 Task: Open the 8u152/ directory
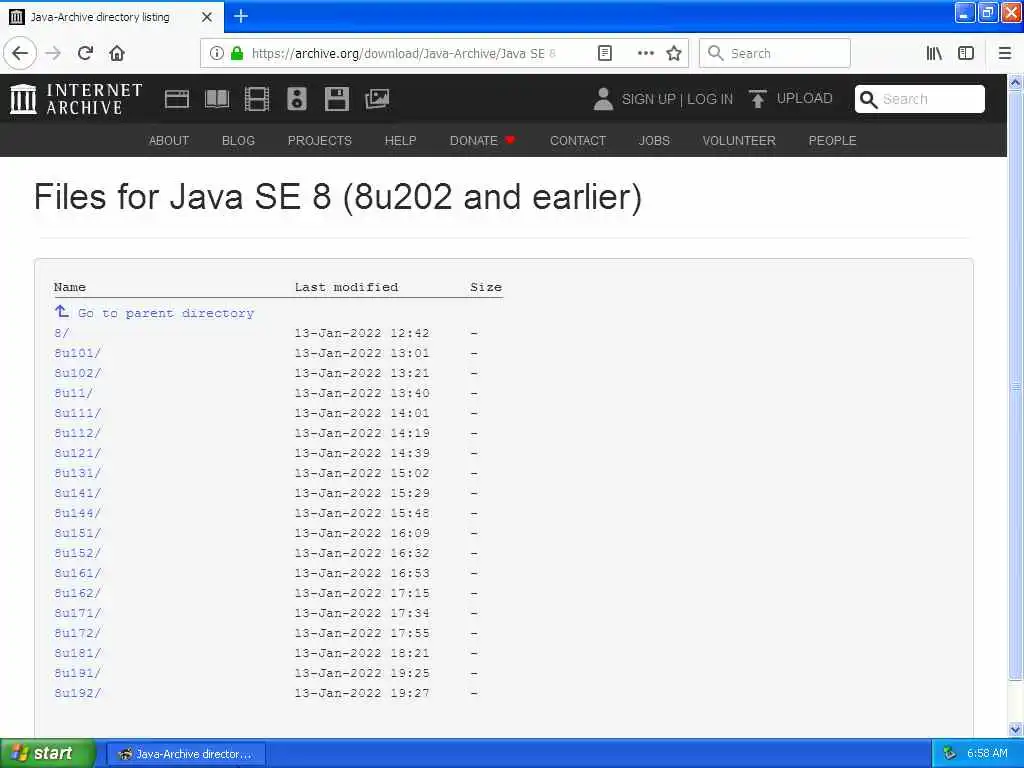pos(78,553)
